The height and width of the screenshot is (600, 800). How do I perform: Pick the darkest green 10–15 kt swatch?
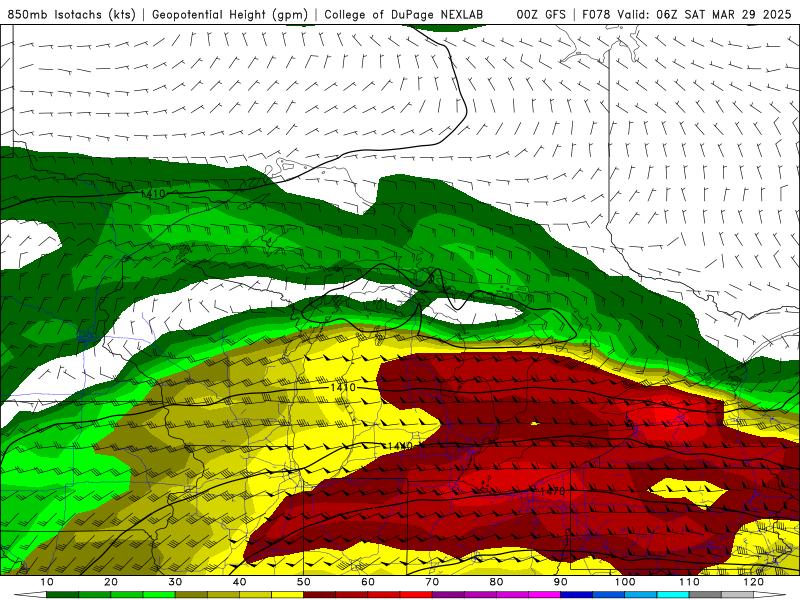62,596
